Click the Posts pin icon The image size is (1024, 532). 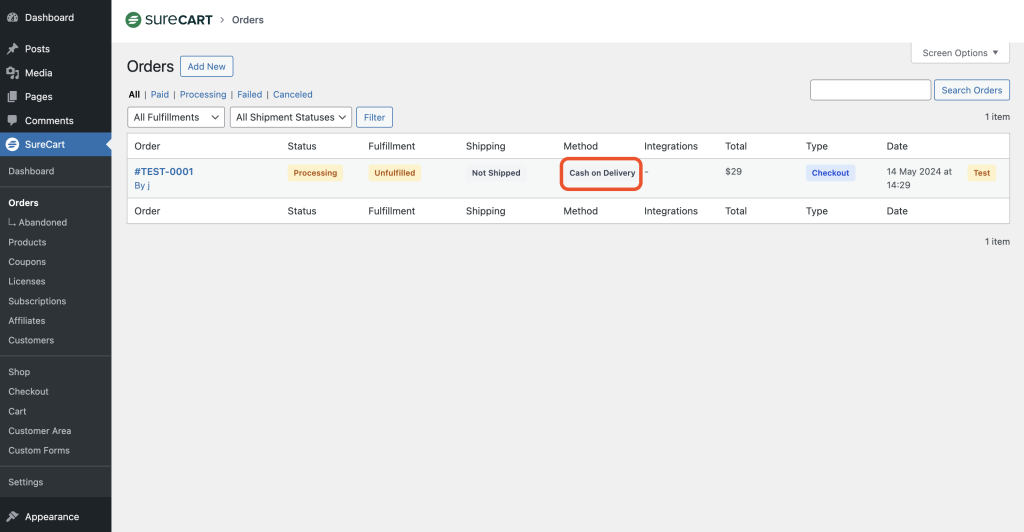pos(12,49)
